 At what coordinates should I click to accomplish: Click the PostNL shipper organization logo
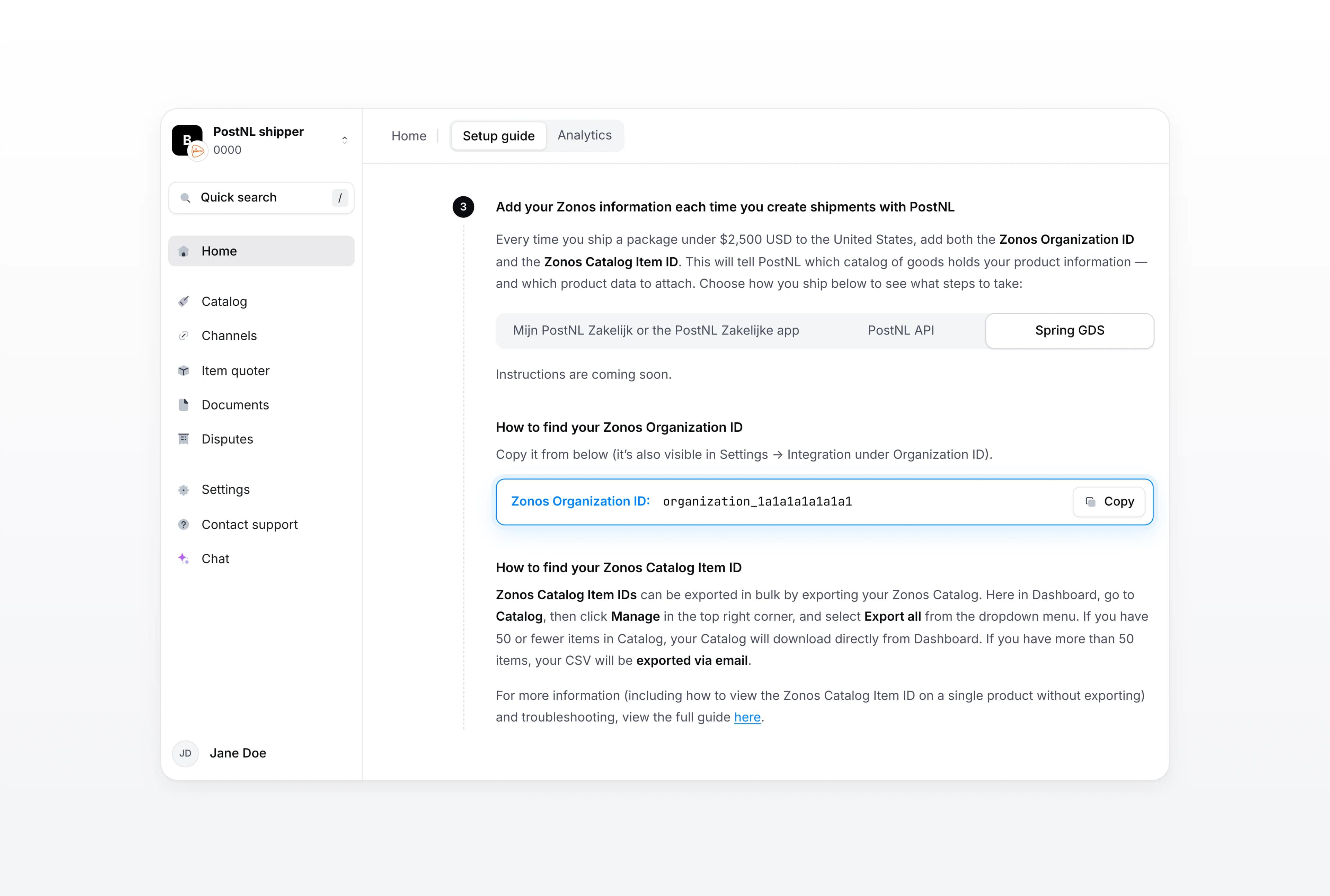[188, 141]
